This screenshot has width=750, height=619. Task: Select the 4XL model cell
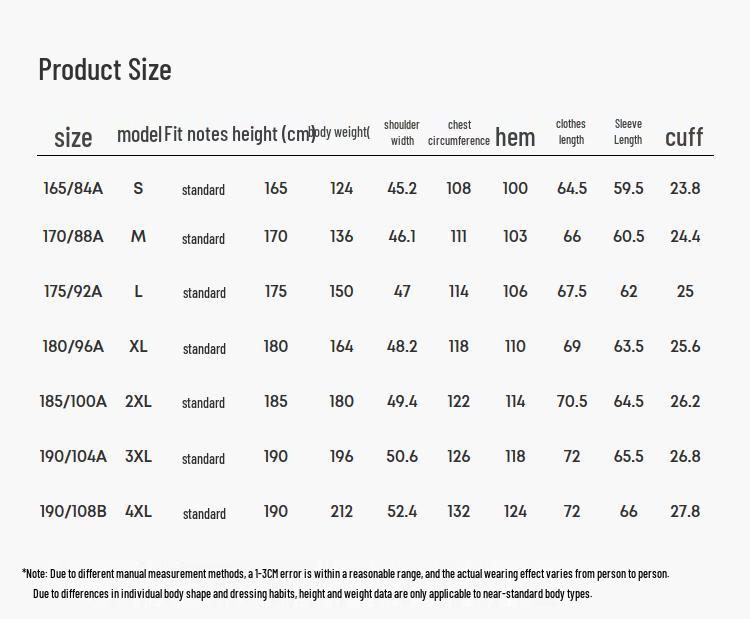[138, 512]
